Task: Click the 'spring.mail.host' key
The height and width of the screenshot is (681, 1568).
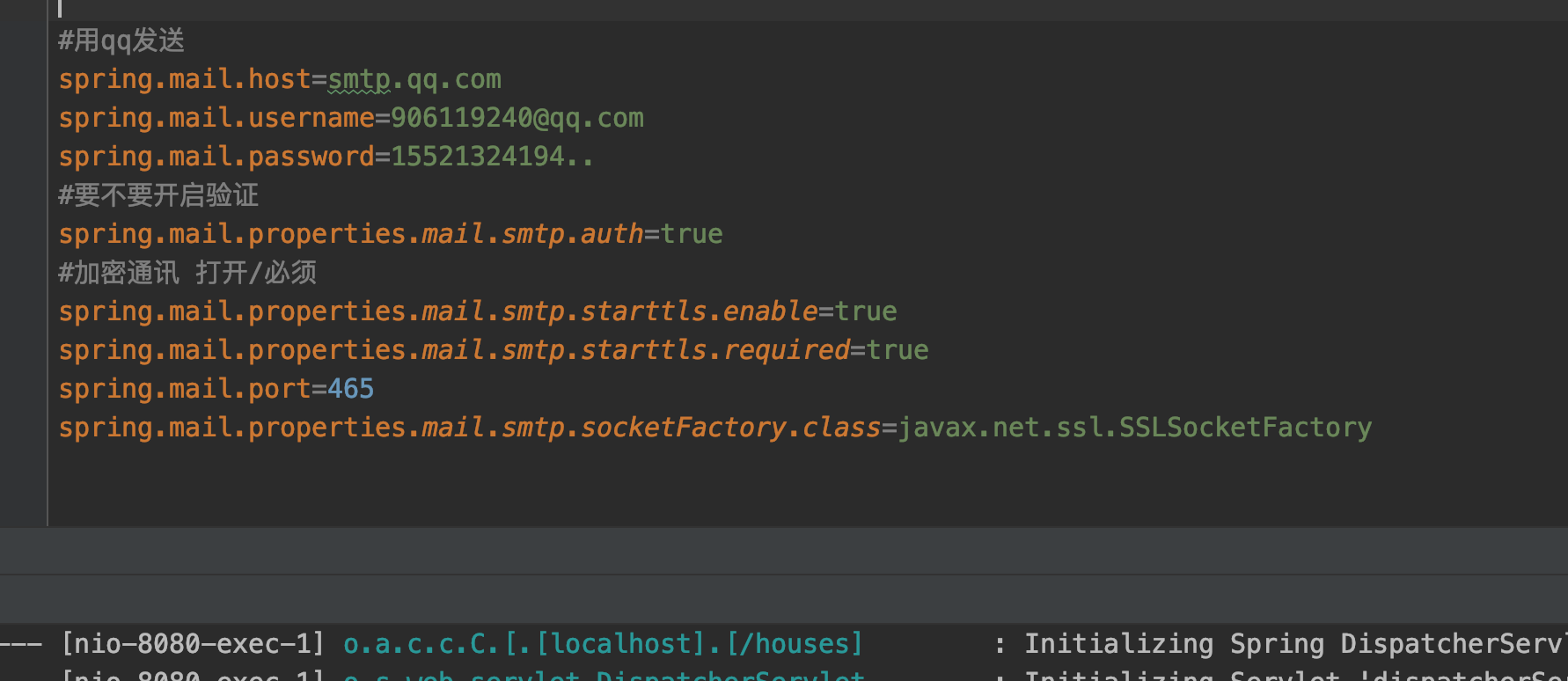Action: tap(185, 79)
